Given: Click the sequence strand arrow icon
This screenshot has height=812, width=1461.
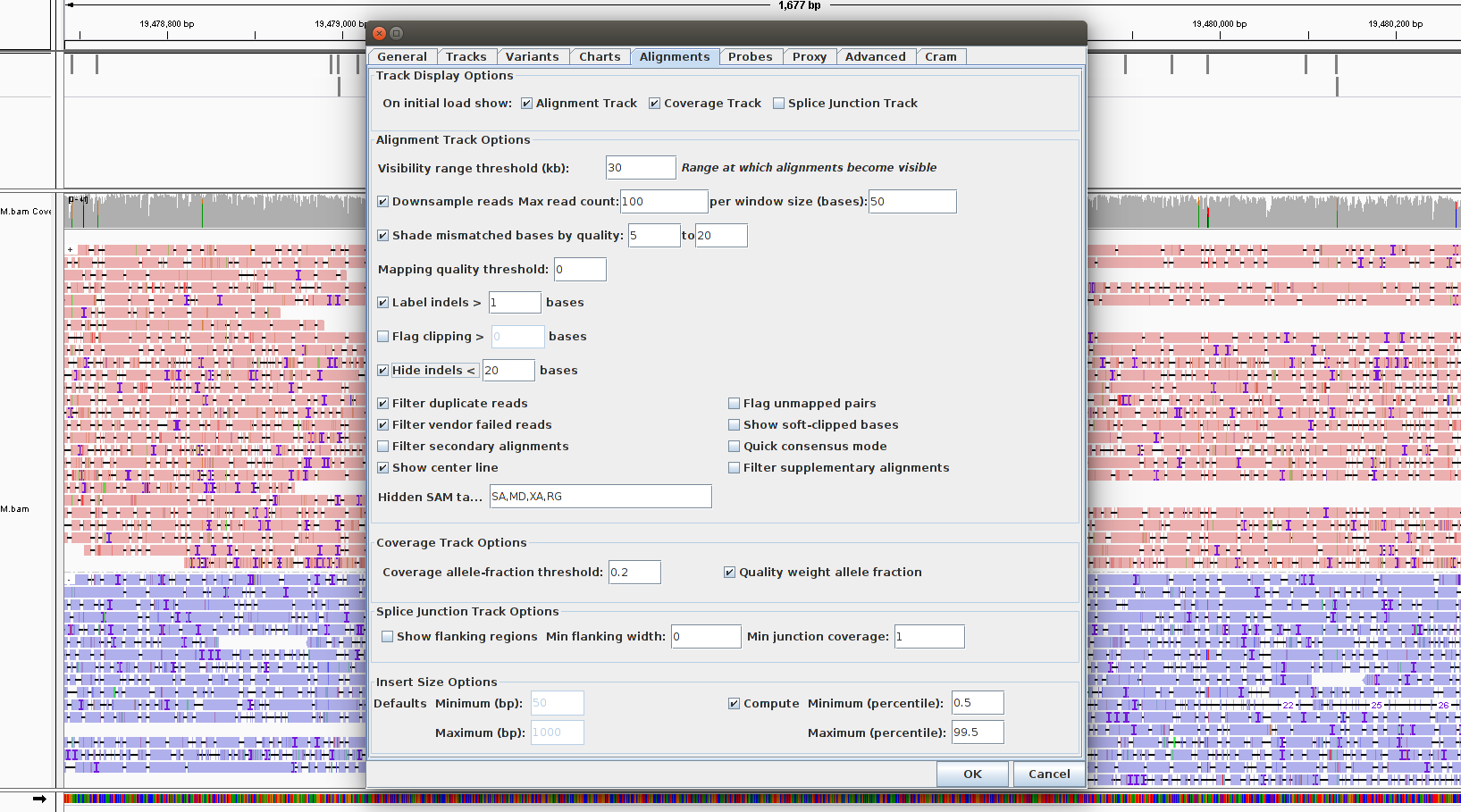Looking at the screenshot, I should tap(39, 799).
